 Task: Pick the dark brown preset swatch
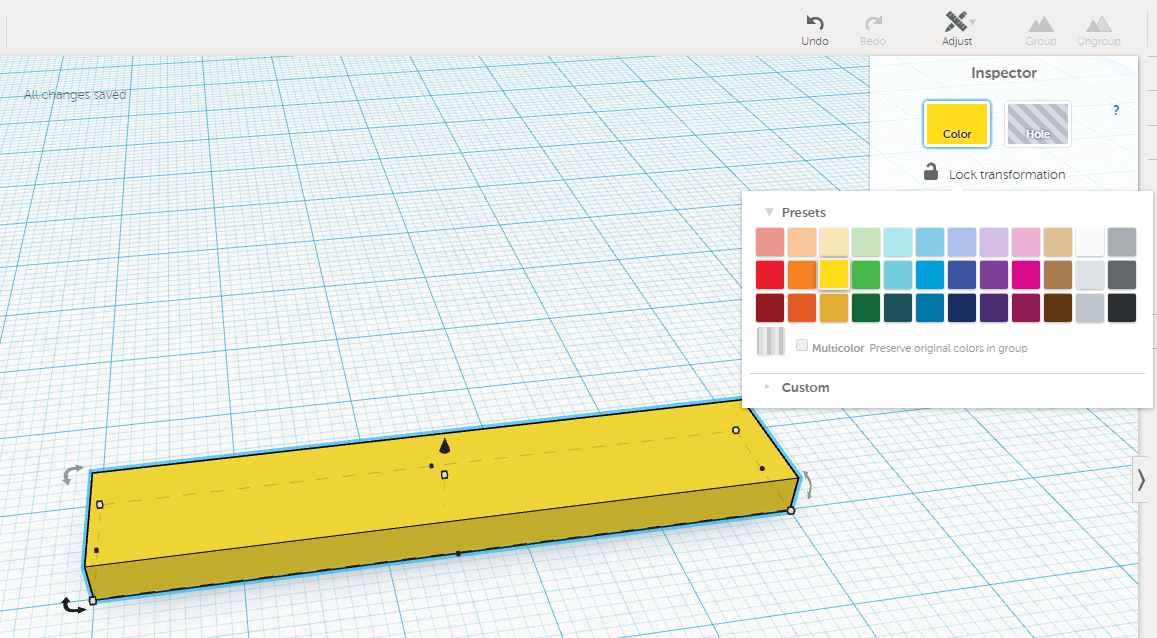[1057, 308]
